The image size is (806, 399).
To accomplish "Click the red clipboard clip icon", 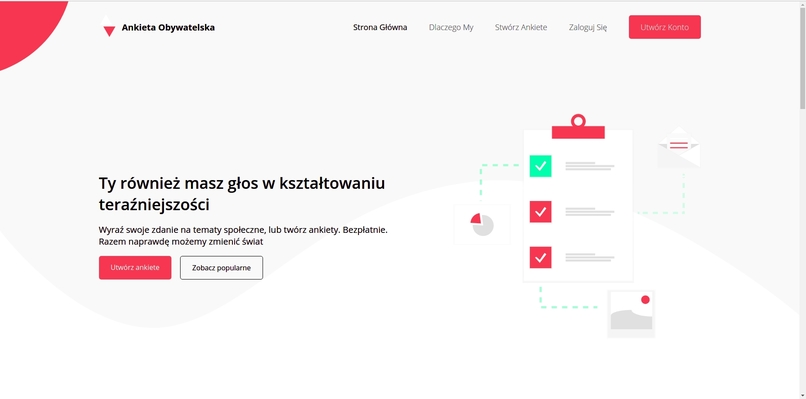I will pos(578,126).
